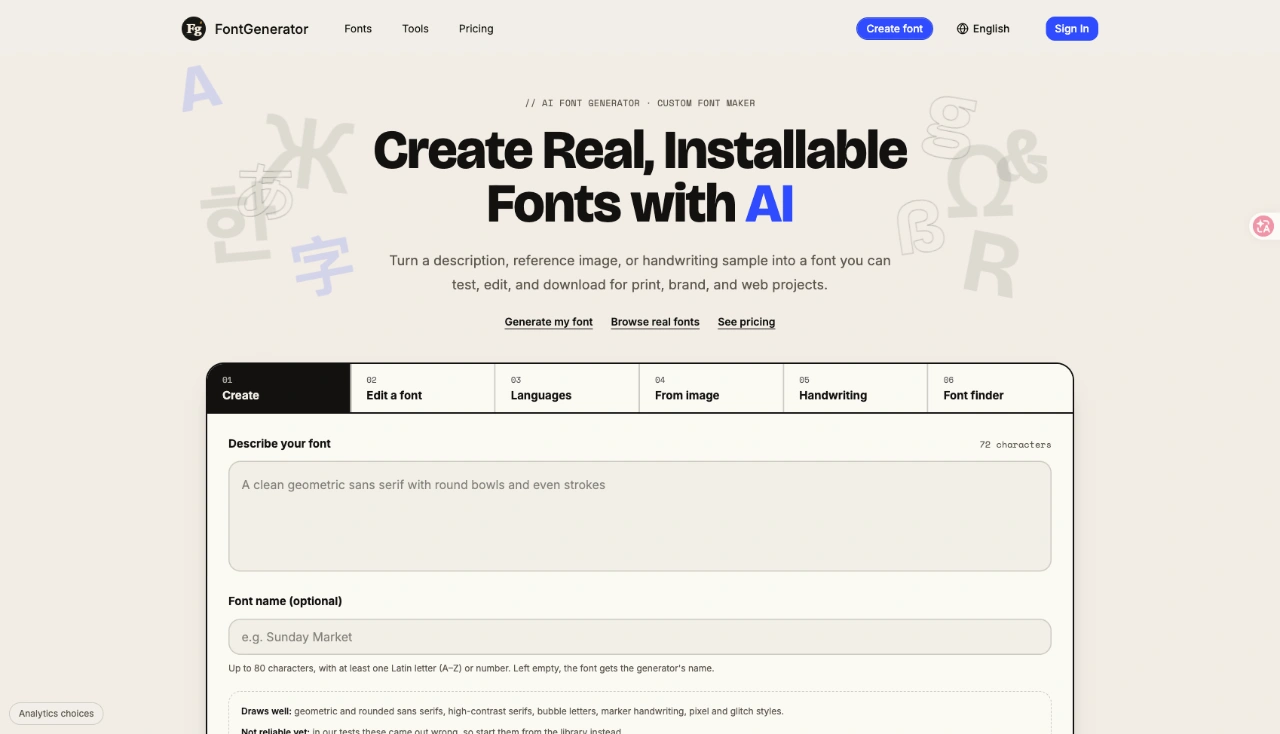Switch to the Languages tab

tap(567, 388)
